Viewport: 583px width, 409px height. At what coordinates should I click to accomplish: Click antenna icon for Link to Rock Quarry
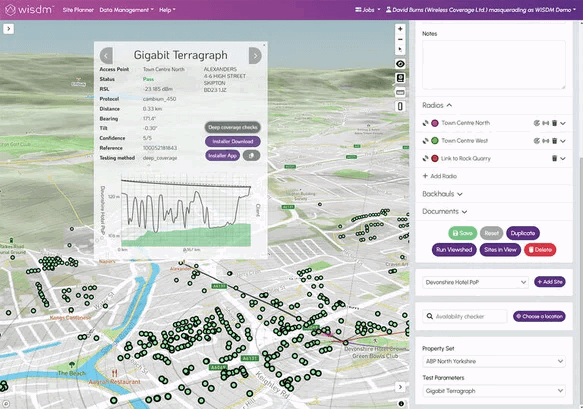[426, 159]
